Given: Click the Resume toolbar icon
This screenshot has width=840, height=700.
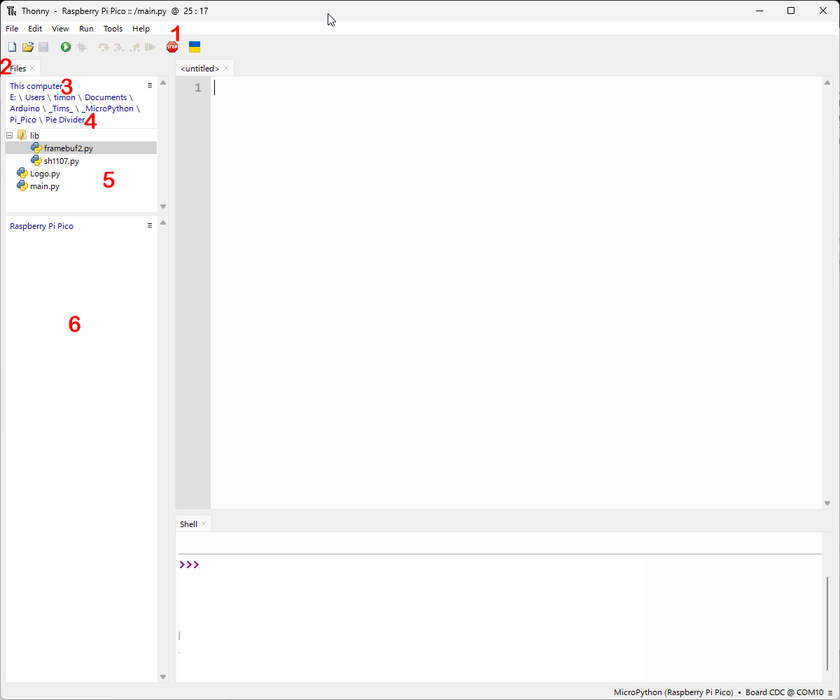Looking at the screenshot, I should (151, 47).
